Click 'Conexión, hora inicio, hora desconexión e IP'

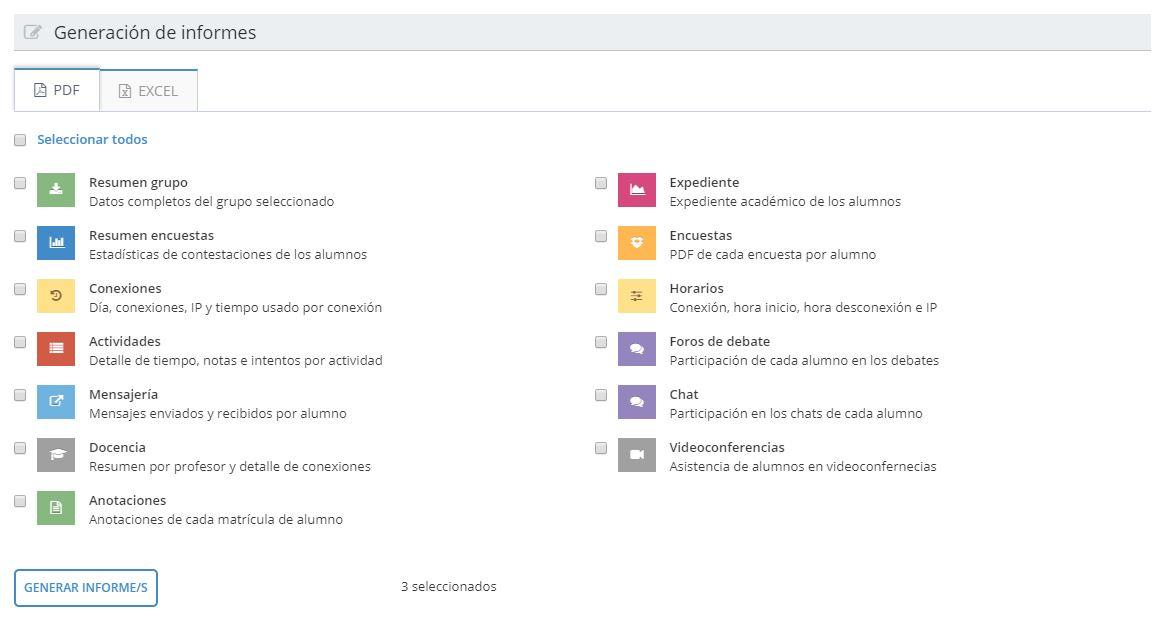coord(803,308)
